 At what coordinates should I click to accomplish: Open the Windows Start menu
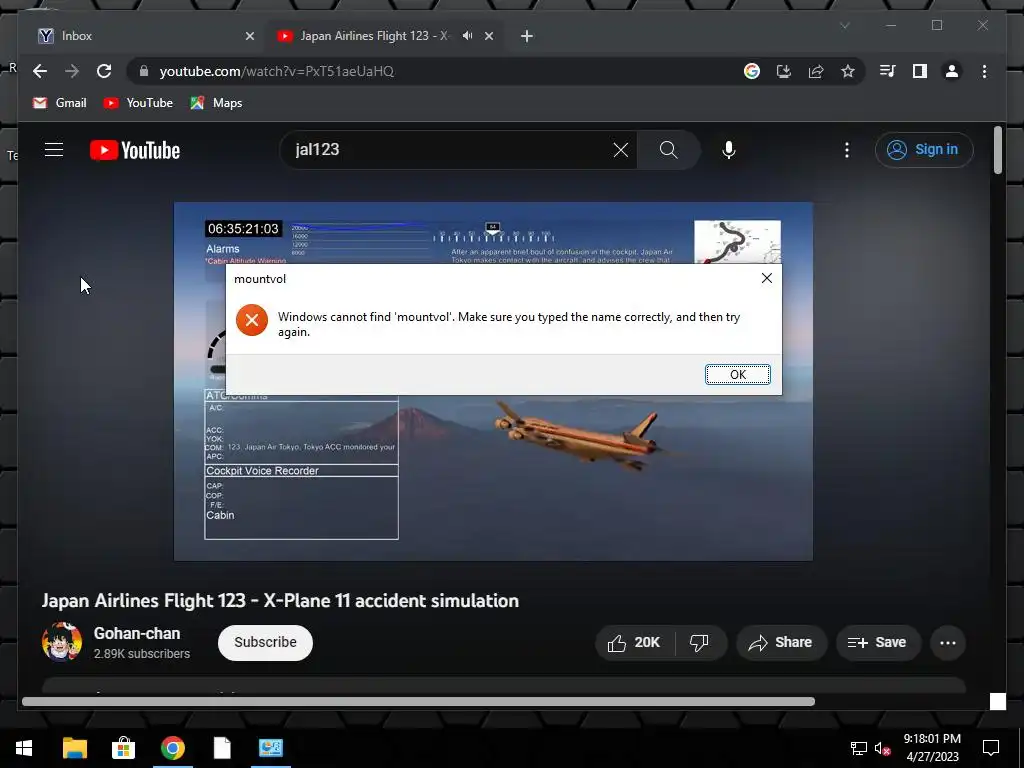click(24, 748)
